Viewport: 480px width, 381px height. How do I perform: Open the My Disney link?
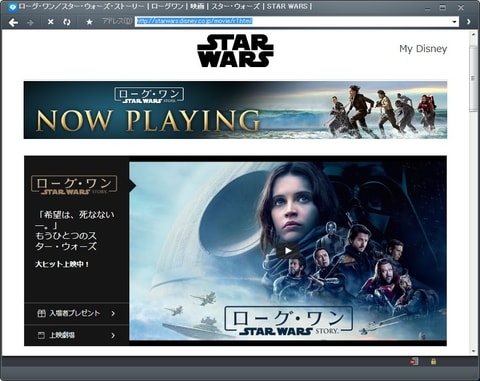coord(423,49)
